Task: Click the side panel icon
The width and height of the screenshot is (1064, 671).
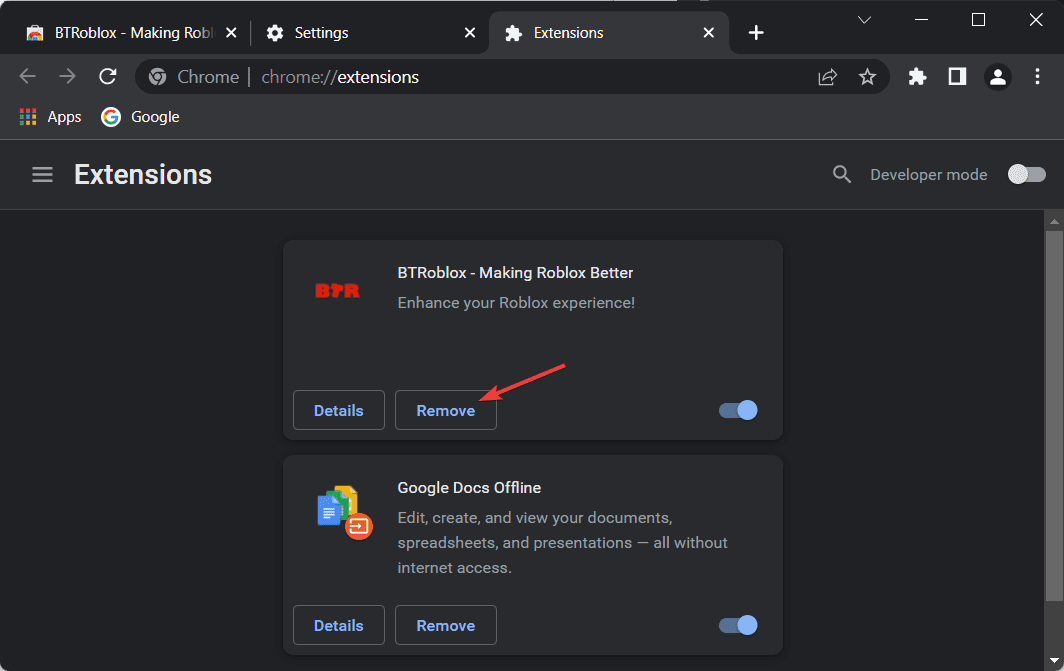Action: point(957,76)
